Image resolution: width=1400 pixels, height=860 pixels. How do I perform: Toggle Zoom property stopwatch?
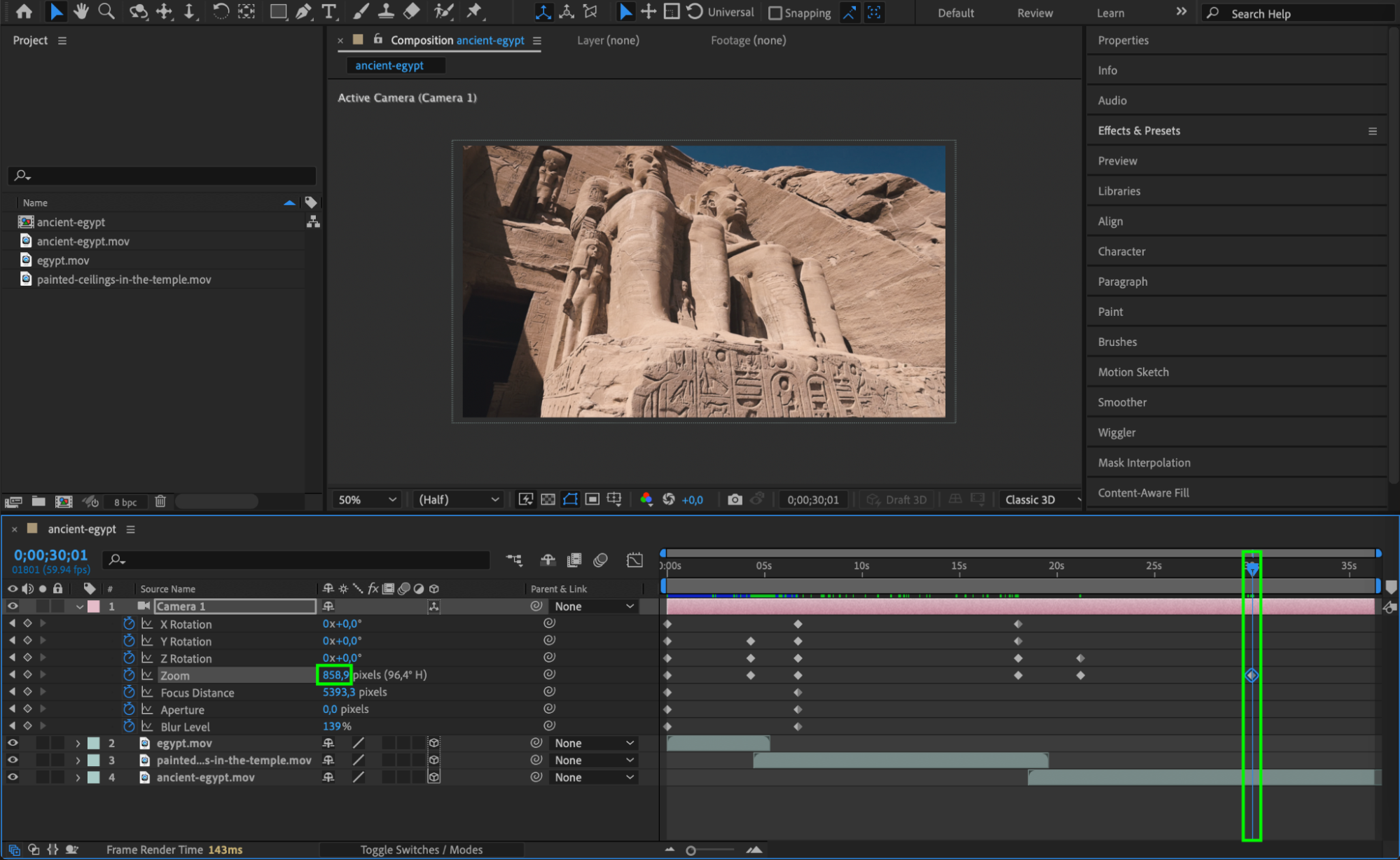(x=129, y=675)
